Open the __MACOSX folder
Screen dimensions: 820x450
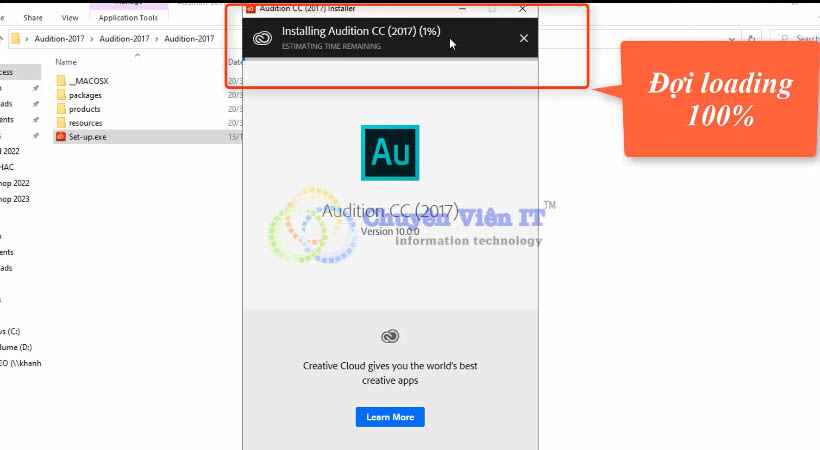[89, 81]
